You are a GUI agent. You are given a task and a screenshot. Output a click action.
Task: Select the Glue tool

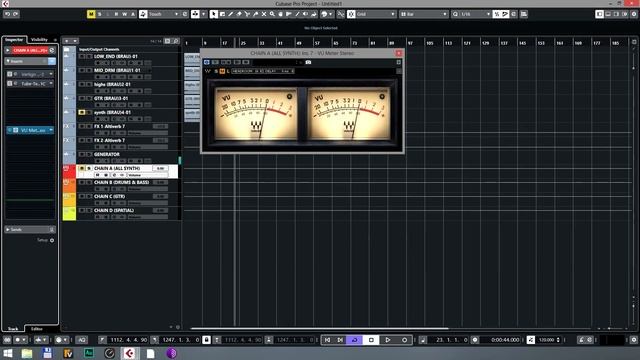256,14
